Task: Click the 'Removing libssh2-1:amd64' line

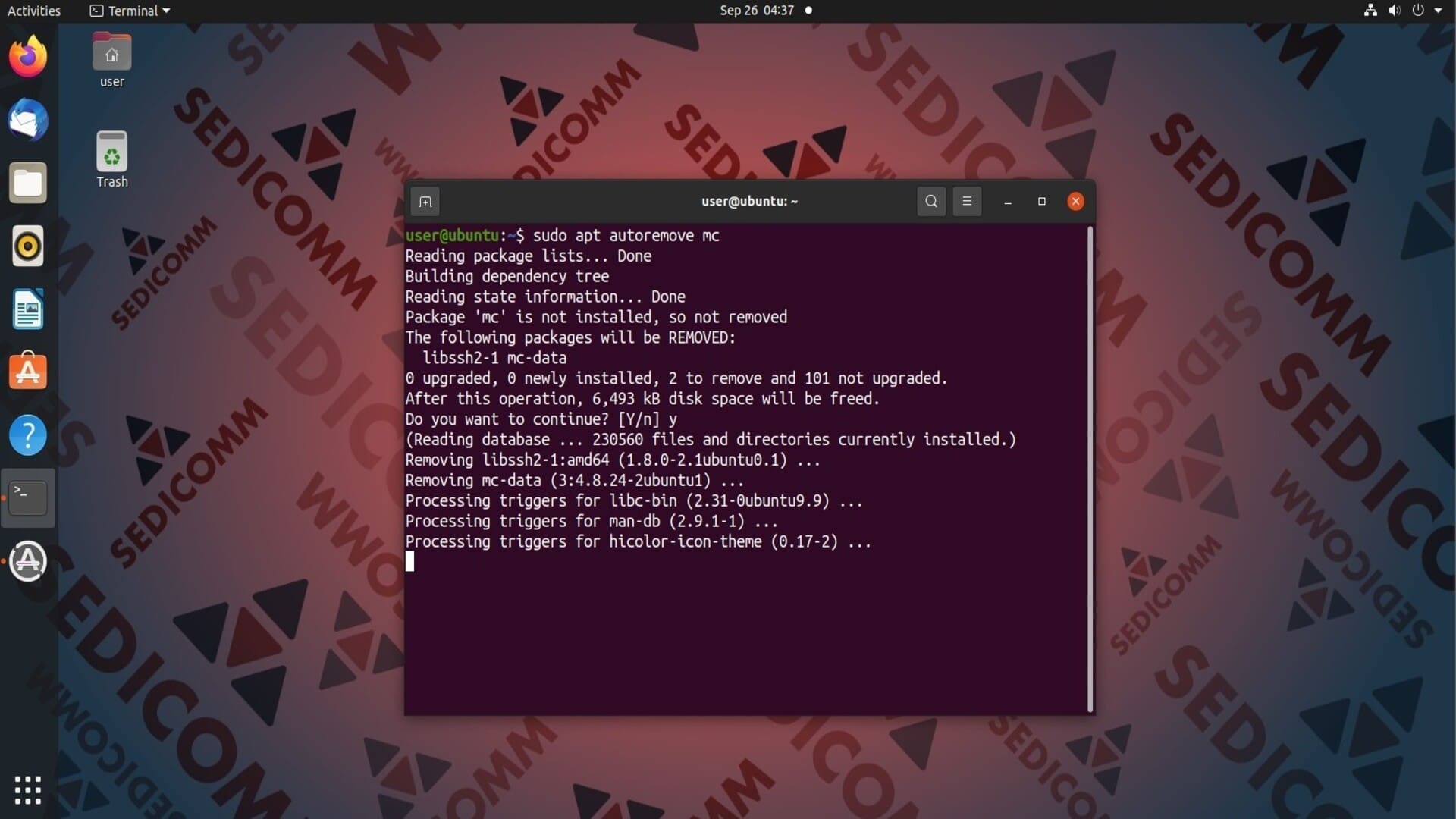Action: (x=613, y=461)
